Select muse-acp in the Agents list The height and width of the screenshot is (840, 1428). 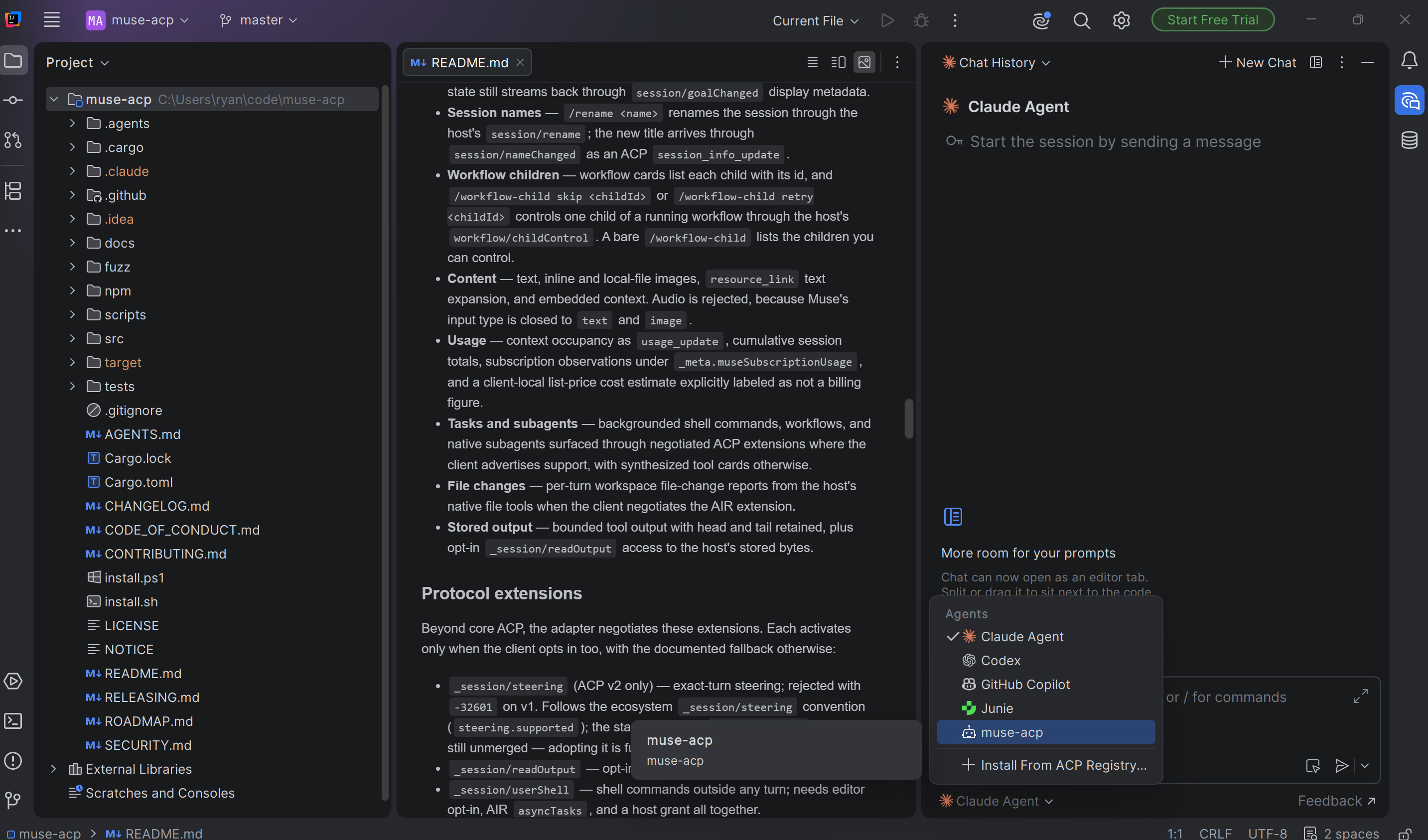click(x=1046, y=732)
